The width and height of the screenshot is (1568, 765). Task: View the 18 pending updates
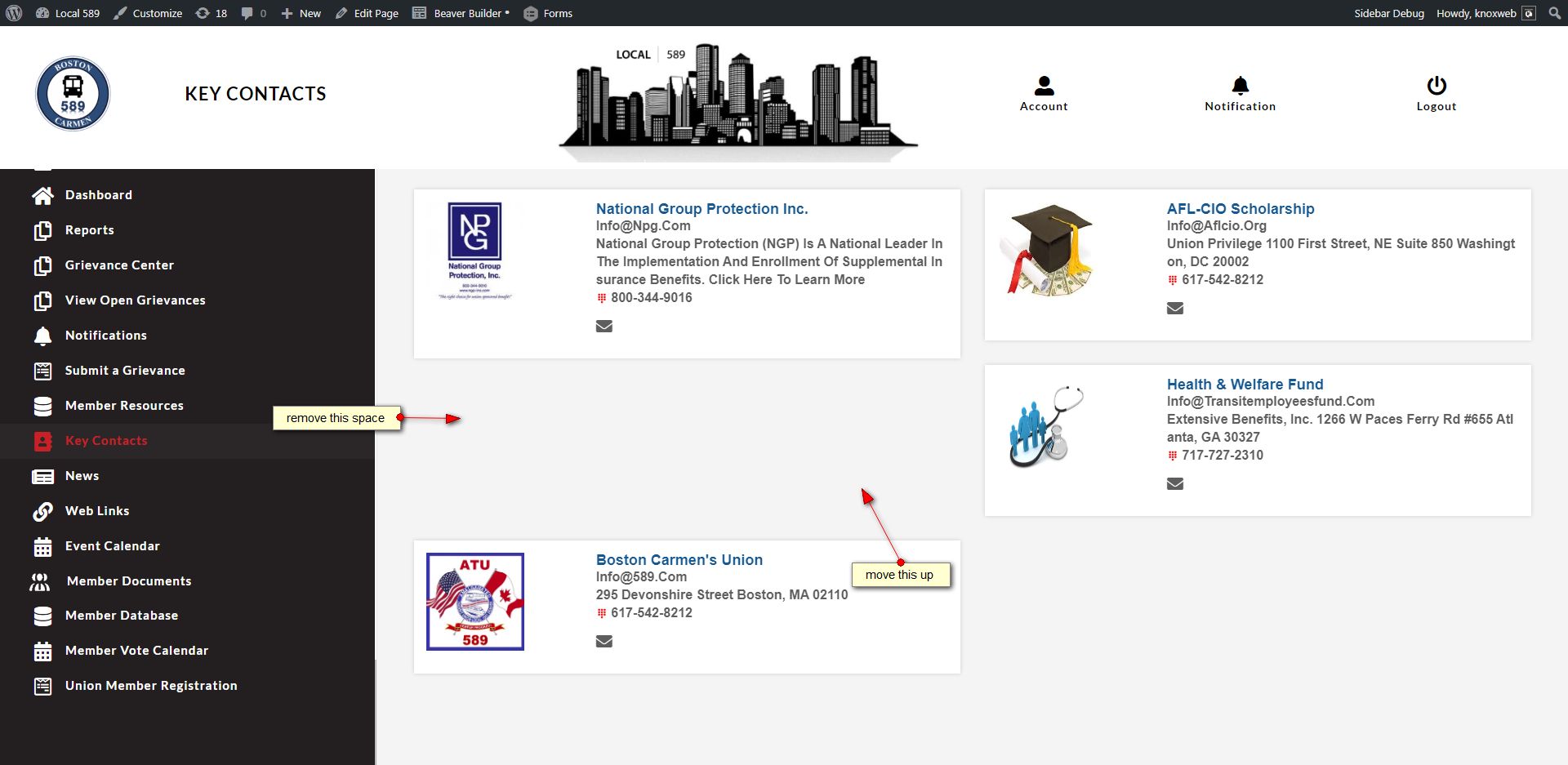point(212,13)
